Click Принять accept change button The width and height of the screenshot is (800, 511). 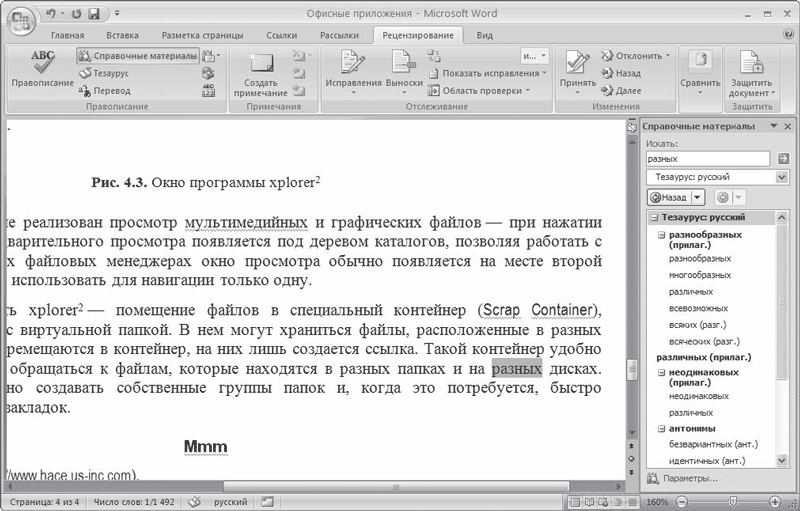[x=578, y=72]
